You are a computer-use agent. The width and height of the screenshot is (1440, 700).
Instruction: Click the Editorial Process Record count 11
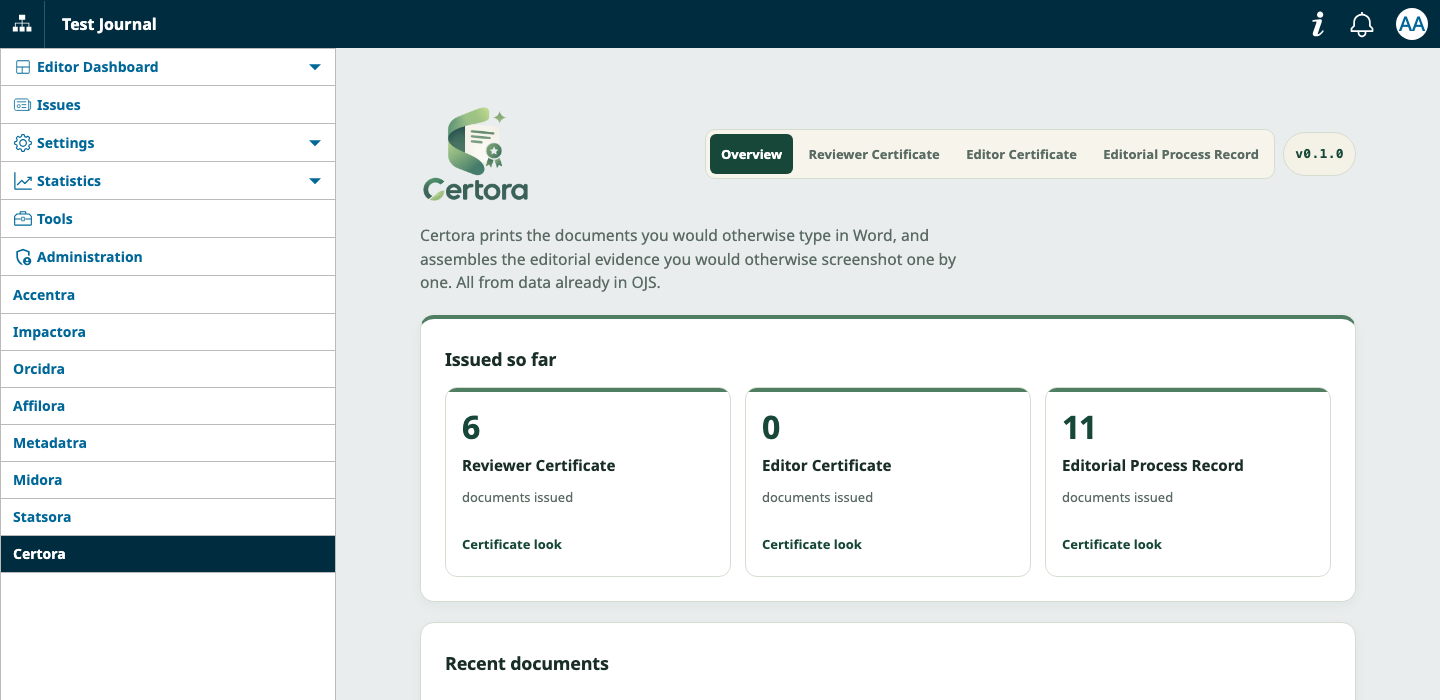click(x=1079, y=428)
